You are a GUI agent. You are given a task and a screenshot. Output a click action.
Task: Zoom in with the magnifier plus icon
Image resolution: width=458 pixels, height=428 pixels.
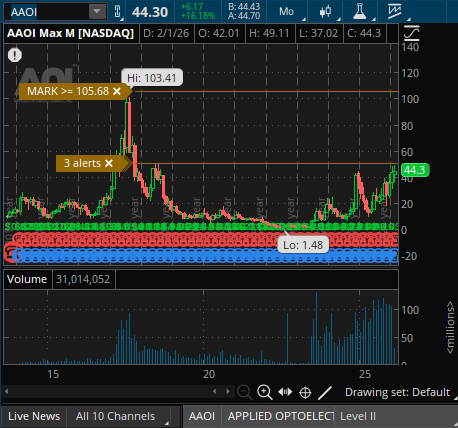point(265,392)
